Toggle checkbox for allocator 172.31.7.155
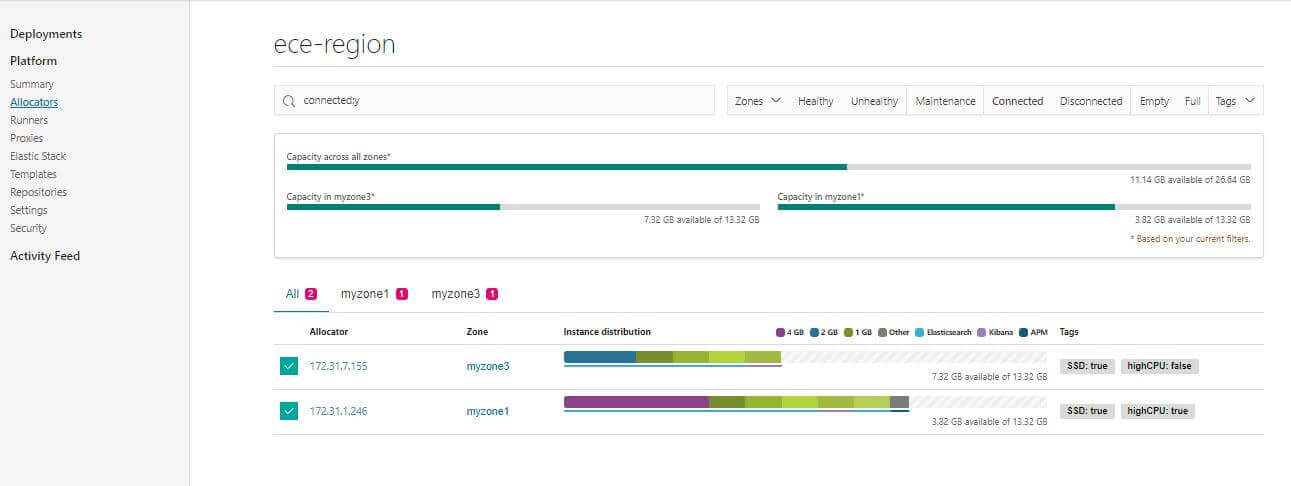 (x=289, y=366)
